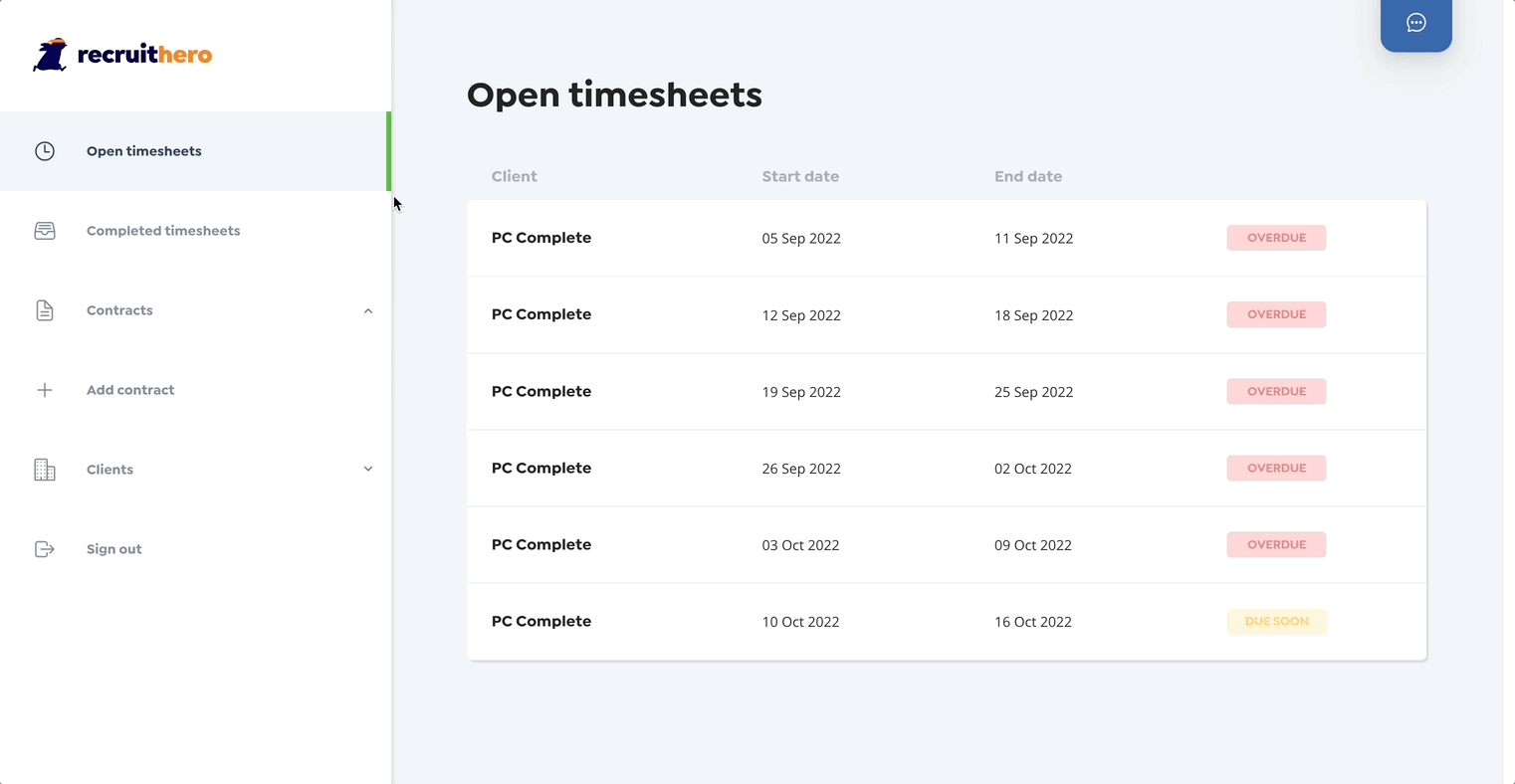
Task: Click the end date 02 Oct 2022
Action: click(x=1033, y=469)
